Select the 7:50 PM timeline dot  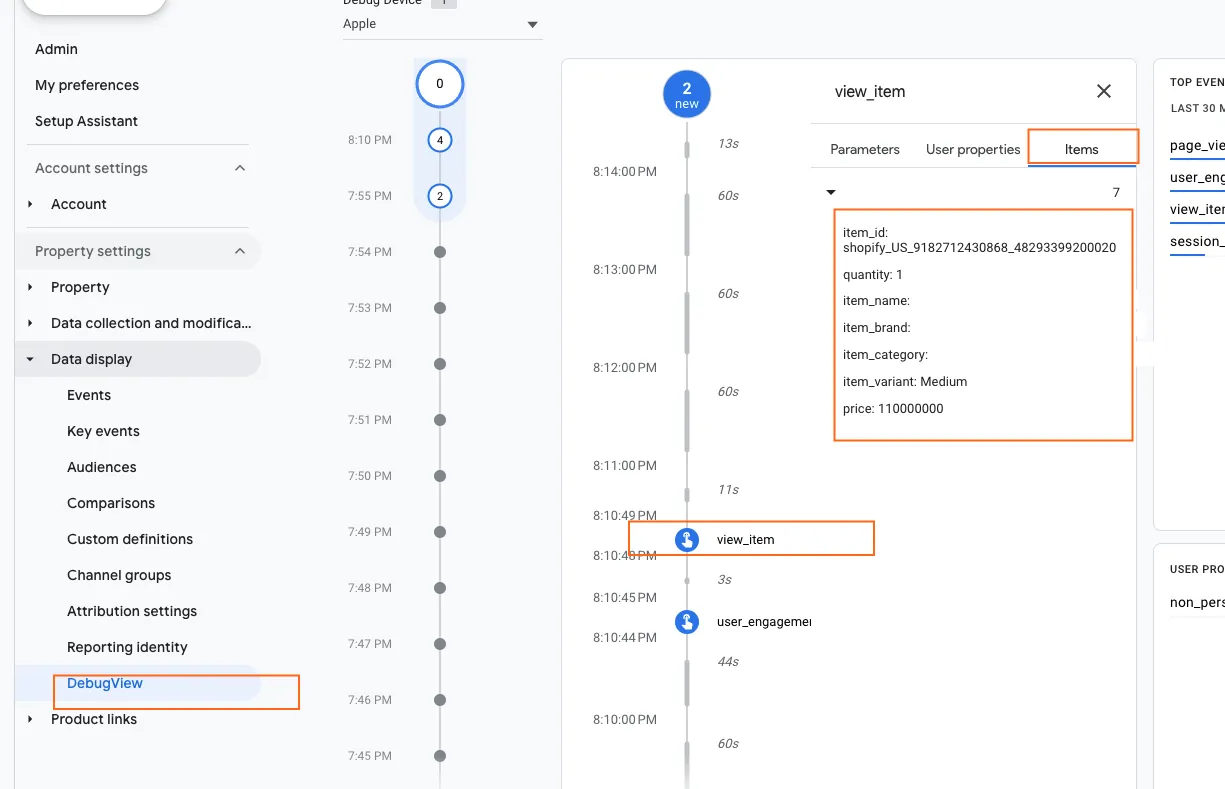click(x=440, y=476)
